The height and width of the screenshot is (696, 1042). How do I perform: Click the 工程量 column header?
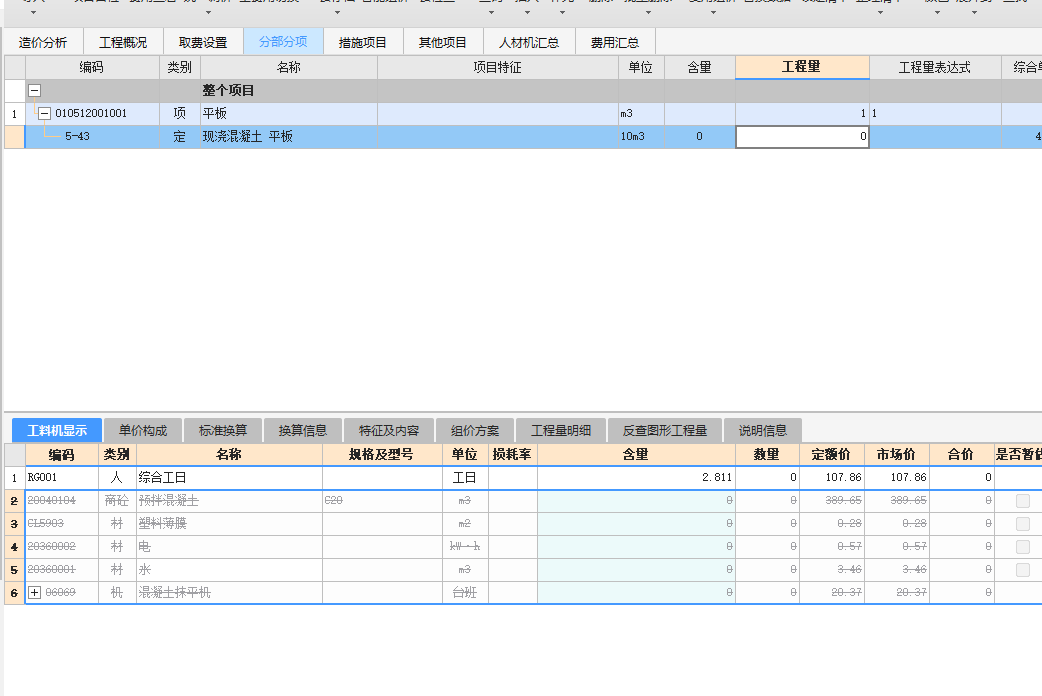tap(801, 67)
